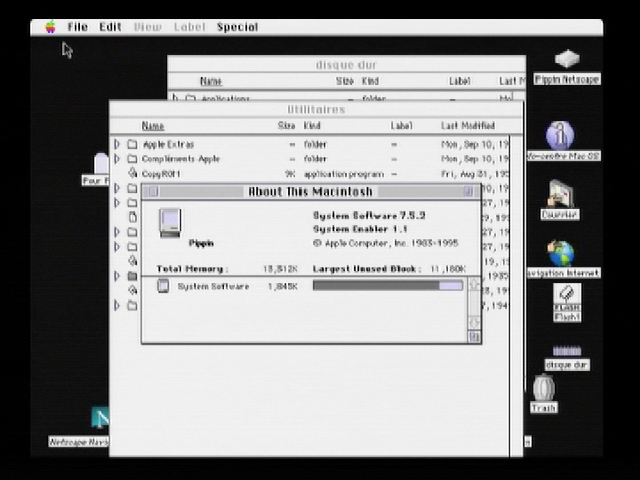This screenshot has width=640, height=480.
Task: Click the About This Macintosh zoom box
Action: pos(468,191)
